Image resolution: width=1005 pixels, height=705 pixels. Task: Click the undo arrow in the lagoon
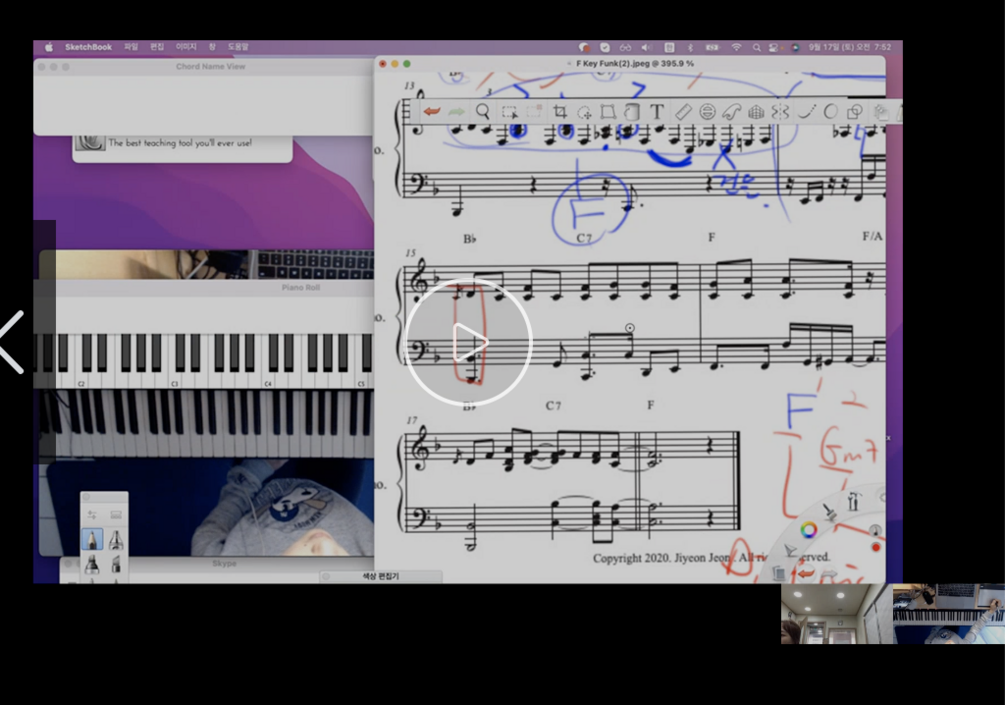pos(806,573)
